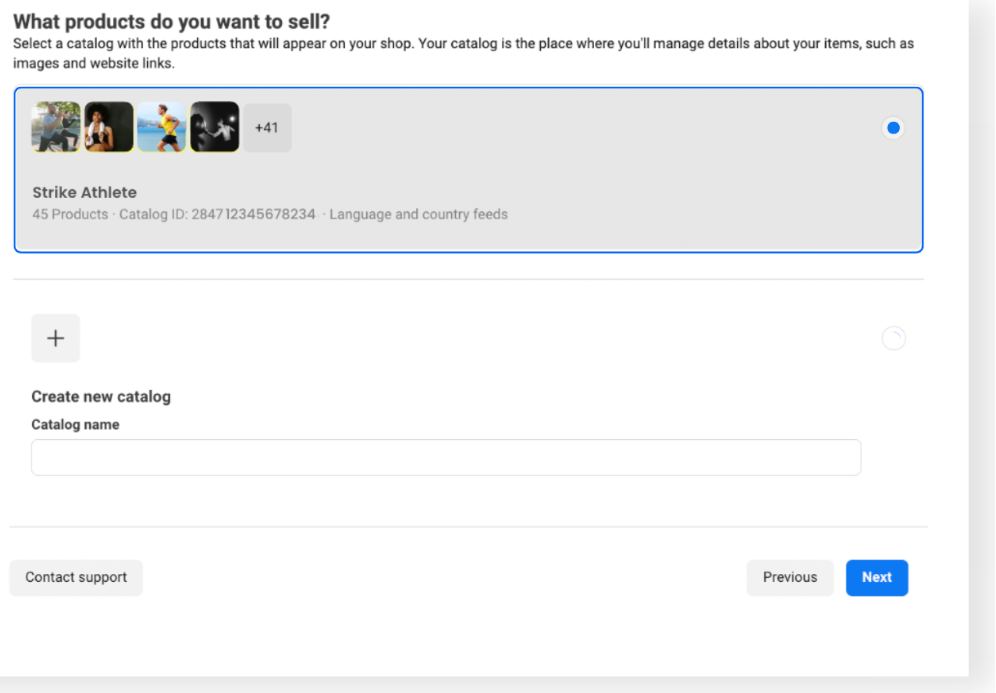Click the +41 more products badge
This screenshot has height=693, width=996.
pyautogui.click(x=267, y=128)
